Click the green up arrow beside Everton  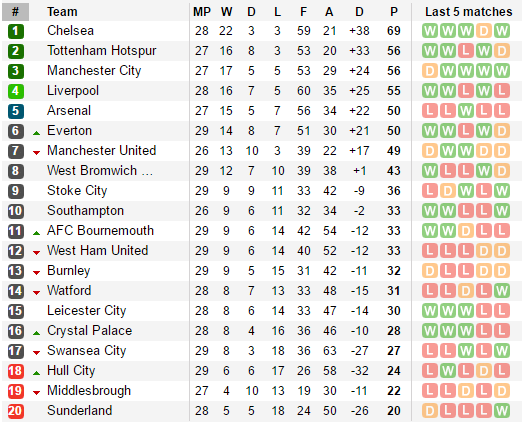36,133
